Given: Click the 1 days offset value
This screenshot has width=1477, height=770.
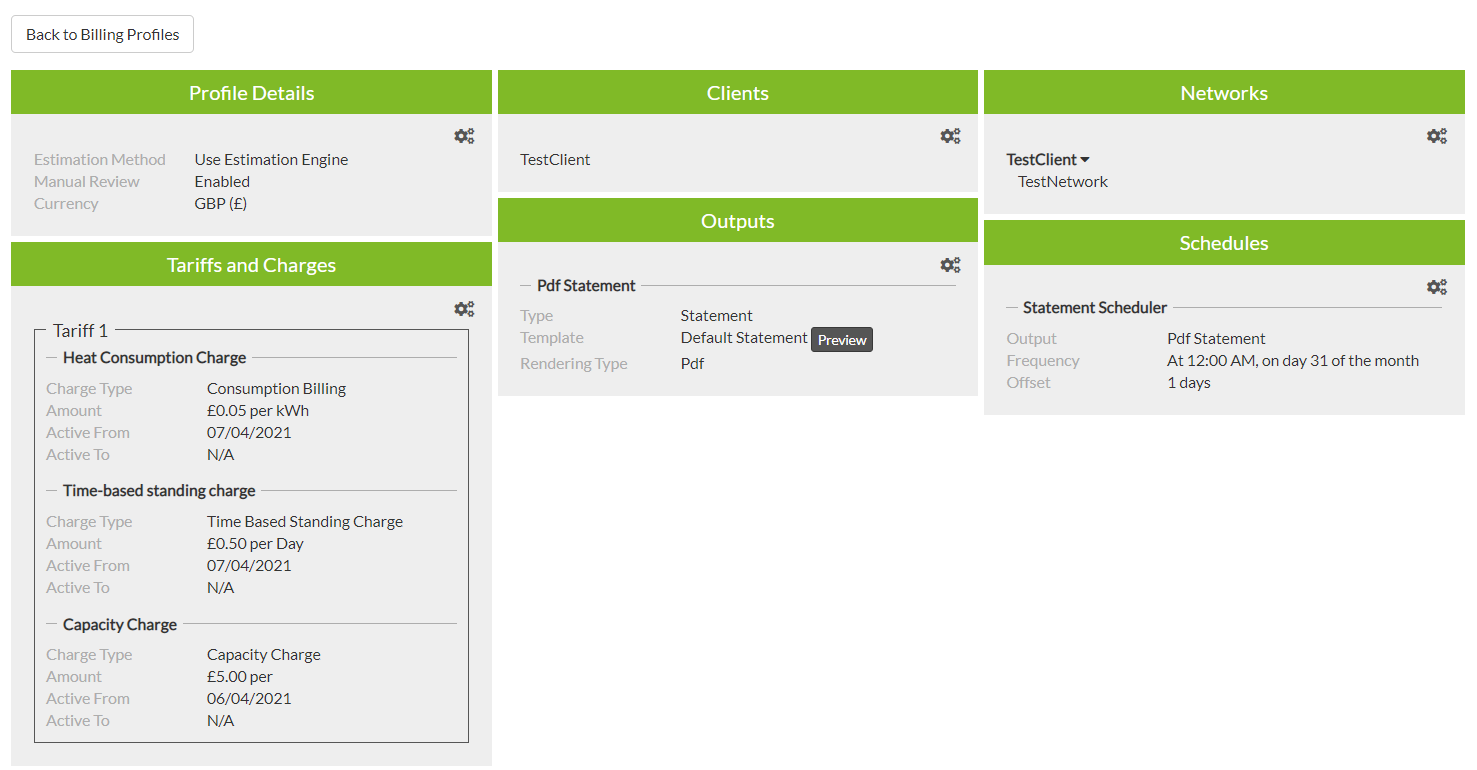Looking at the screenshot, I should click(1189, 382).
